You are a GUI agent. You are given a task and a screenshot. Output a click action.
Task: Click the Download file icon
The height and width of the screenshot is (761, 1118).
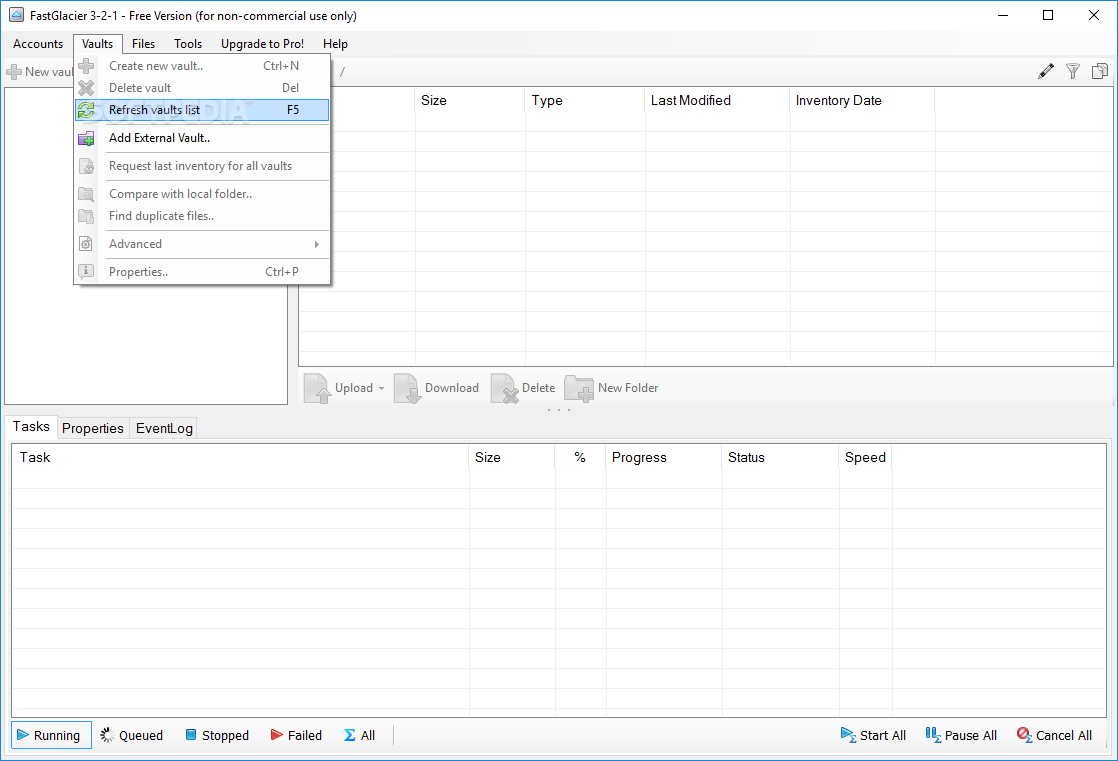point(407,389)
